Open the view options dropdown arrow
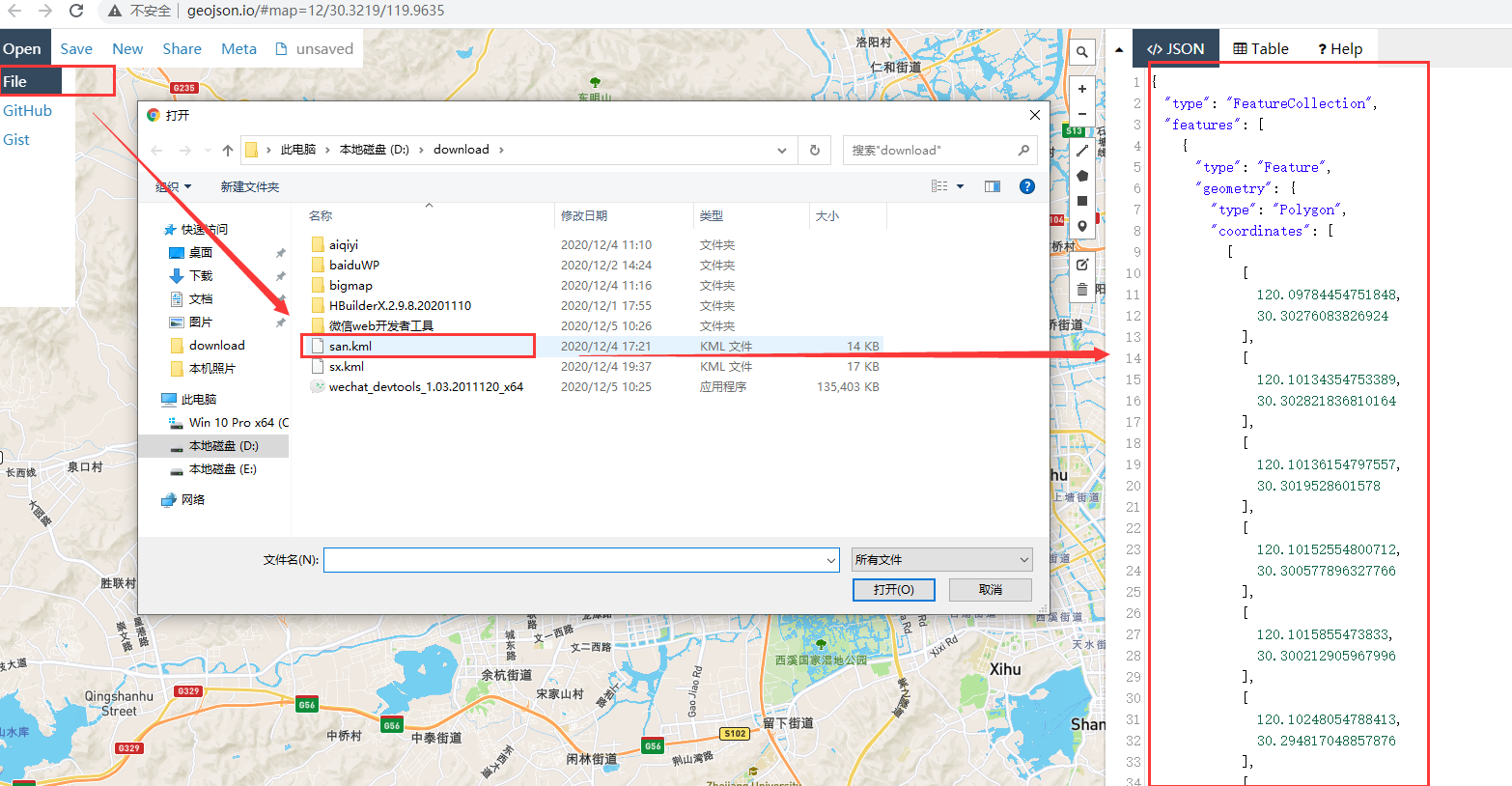Image resolution: width=1512 pixels, height=786 pixels. click(960, 186)
